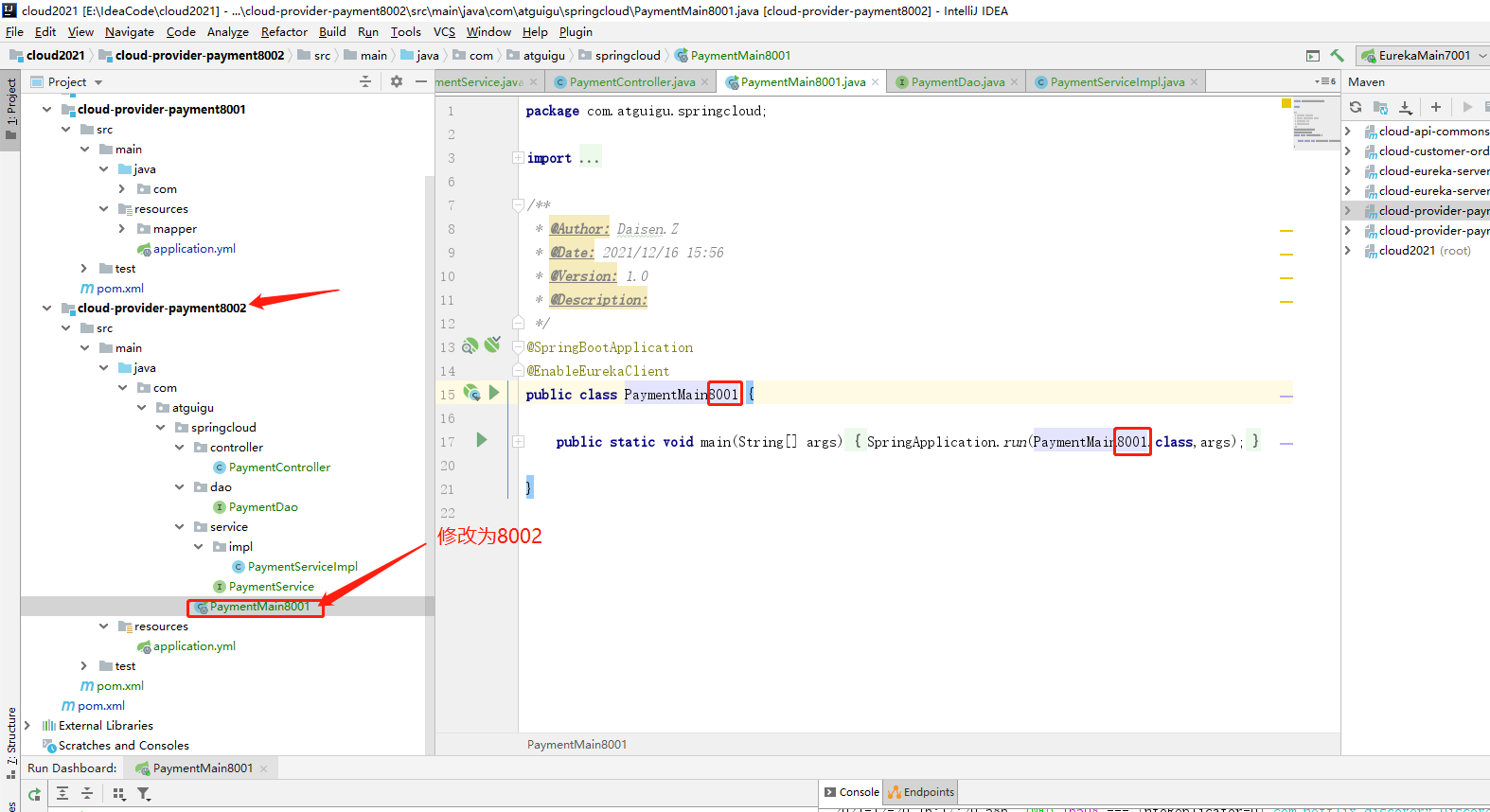Expand the mapper folder under payment8001 resources
The width and height of the screenshot is (1490, 812).
pos(122,228)
